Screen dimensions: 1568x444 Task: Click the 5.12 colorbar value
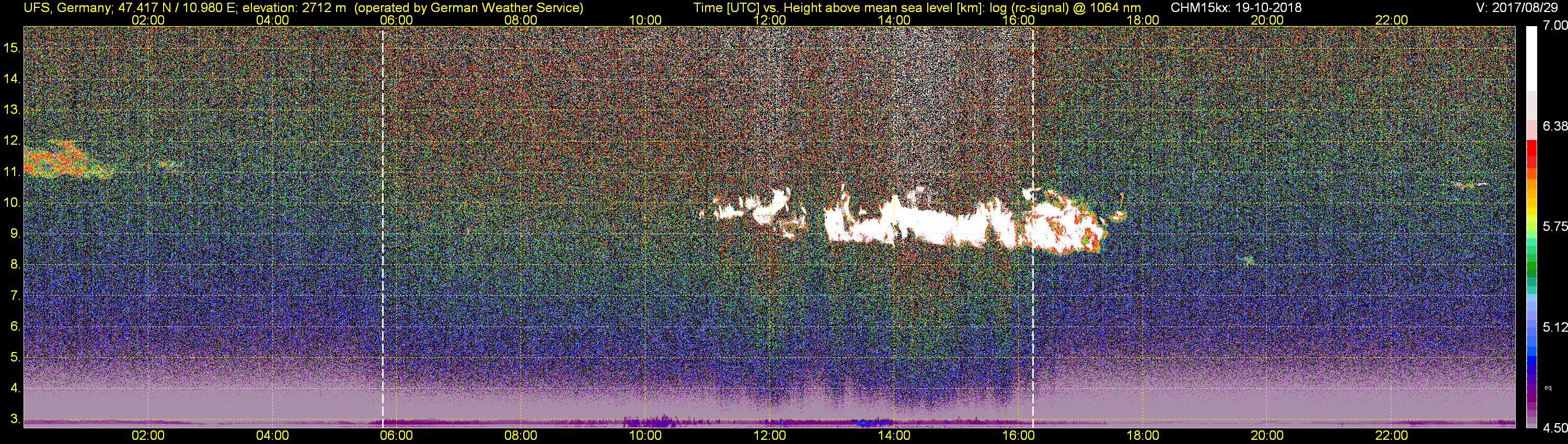pyautogui.click(x=1554, y=327)
